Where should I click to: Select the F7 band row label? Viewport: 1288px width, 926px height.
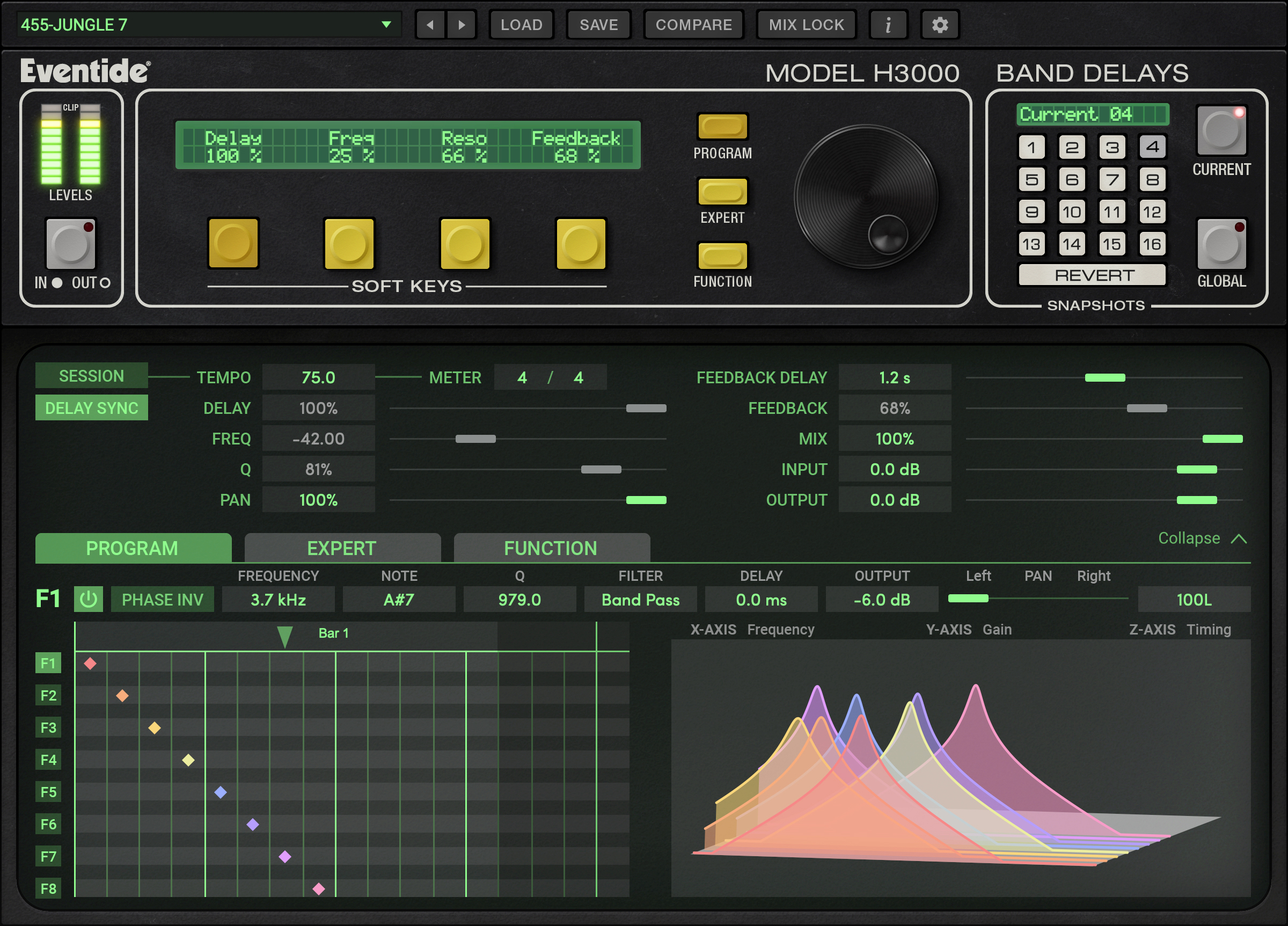pyautogui.click(x=48, y=856)
